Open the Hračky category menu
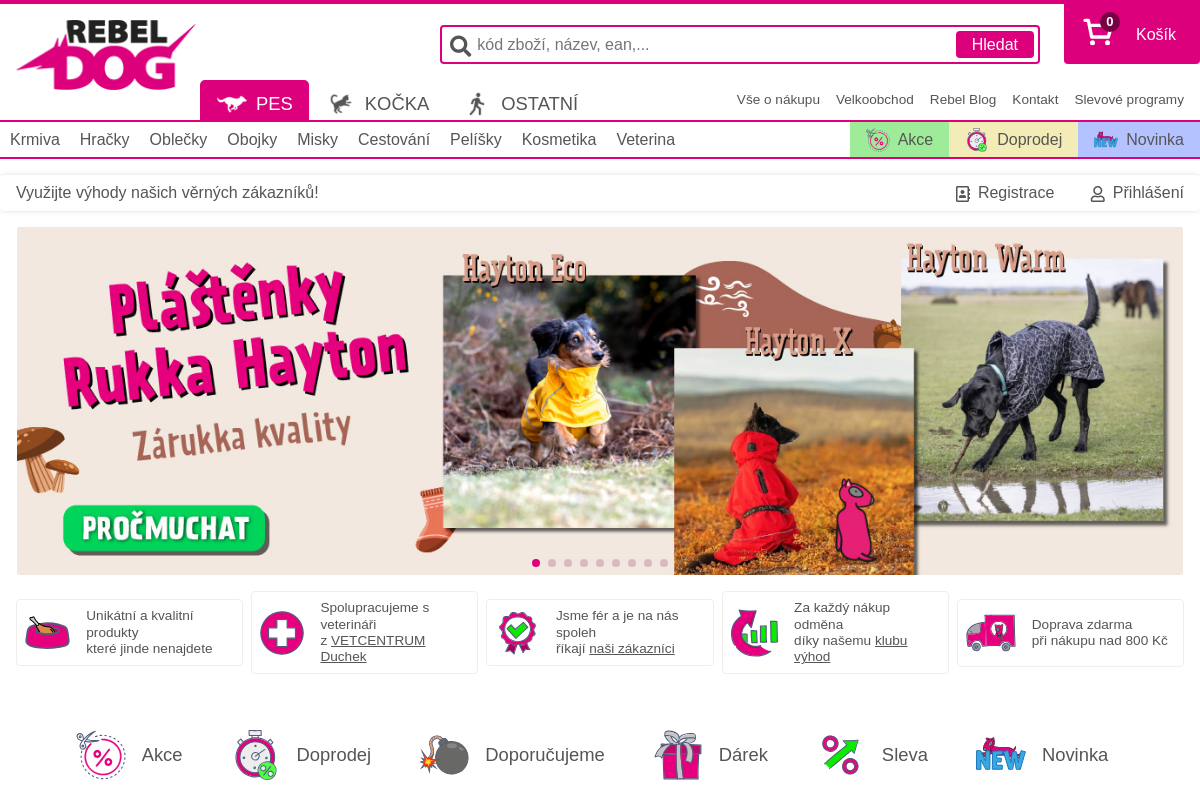Viewport: 1200px width, 800px height. pos(105,139)
